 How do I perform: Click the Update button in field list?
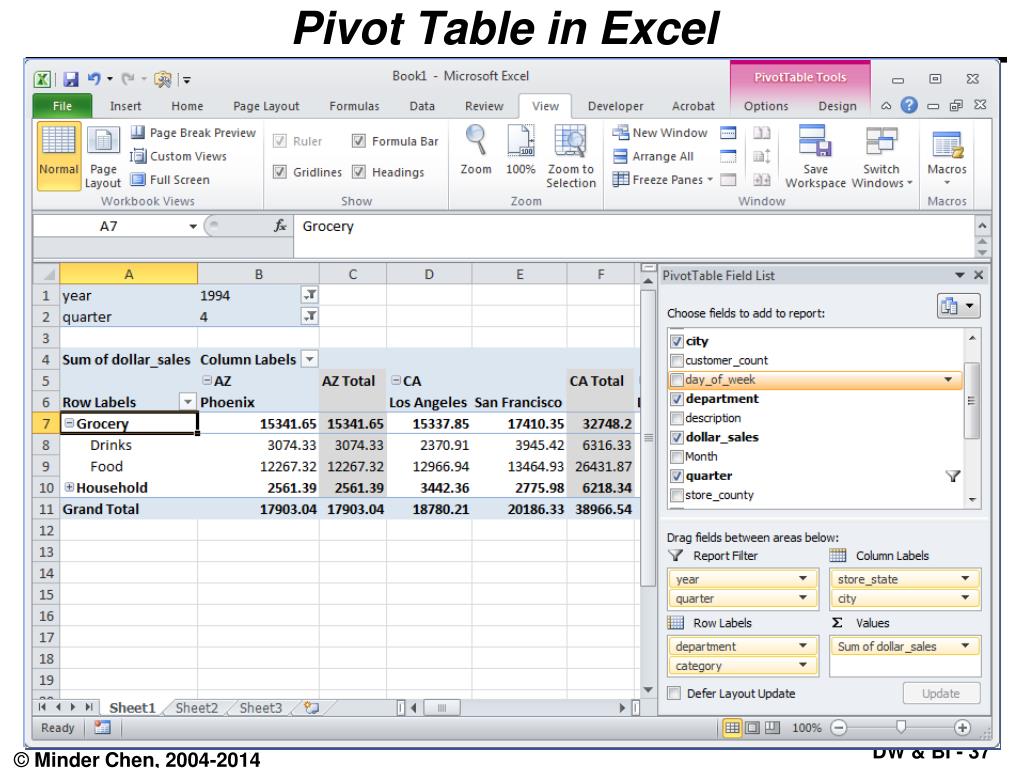pyautogui.click(x=941, y=693)
